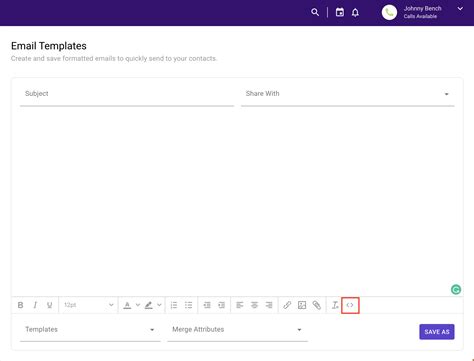
Task: Open the calendar icon in header
Action: [340, 12]
